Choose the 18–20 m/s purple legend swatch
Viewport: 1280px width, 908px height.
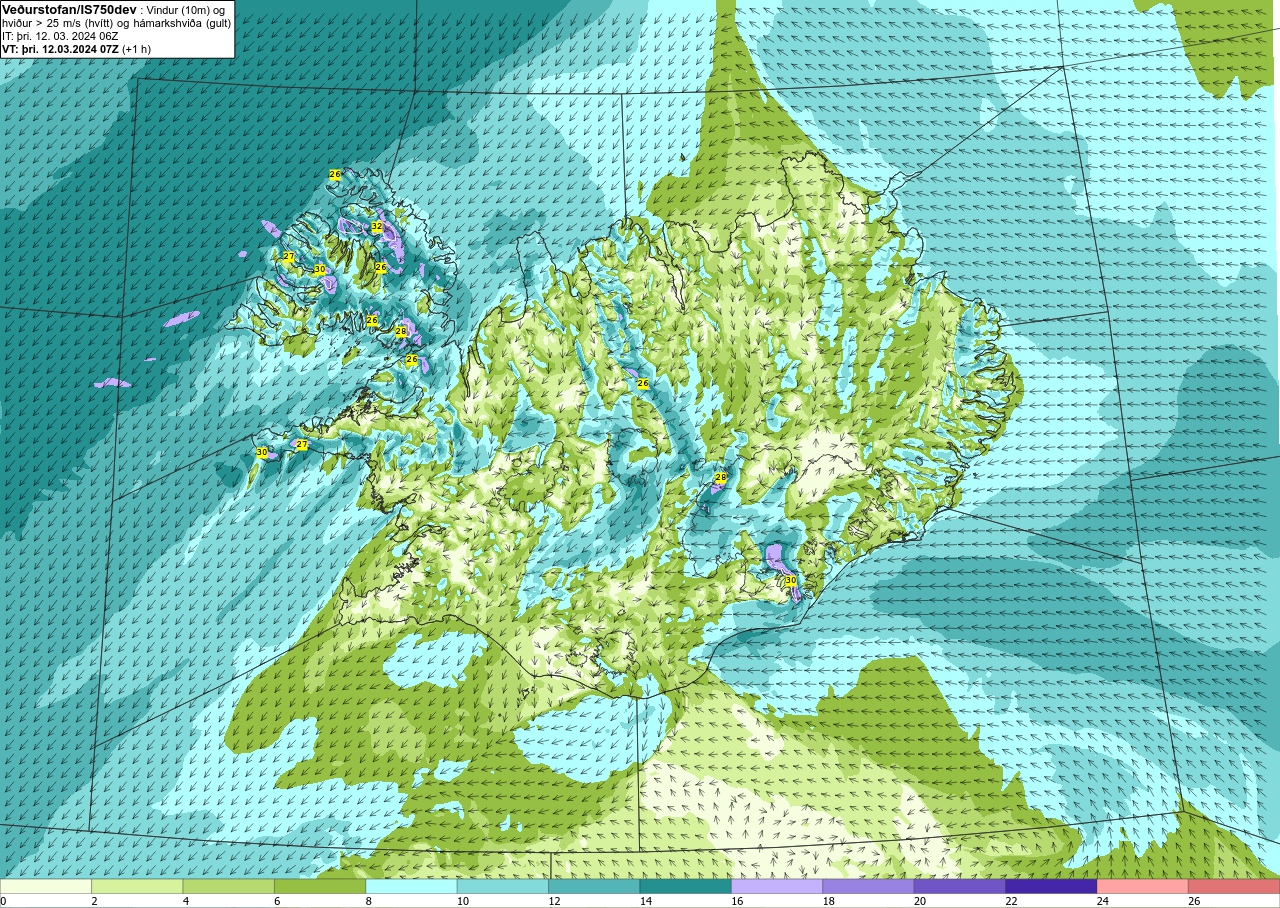(x=868, y=886)
